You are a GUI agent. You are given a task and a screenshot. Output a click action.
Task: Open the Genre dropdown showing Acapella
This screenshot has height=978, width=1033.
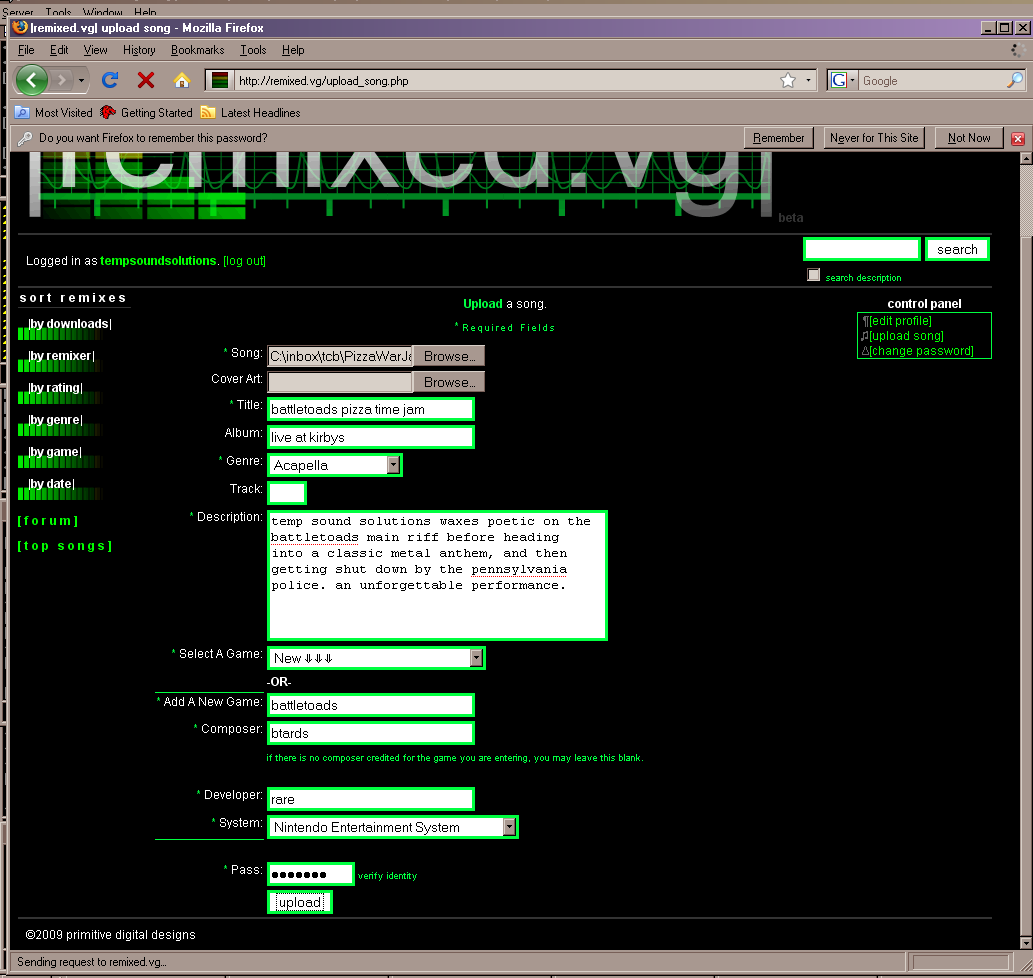335,465
